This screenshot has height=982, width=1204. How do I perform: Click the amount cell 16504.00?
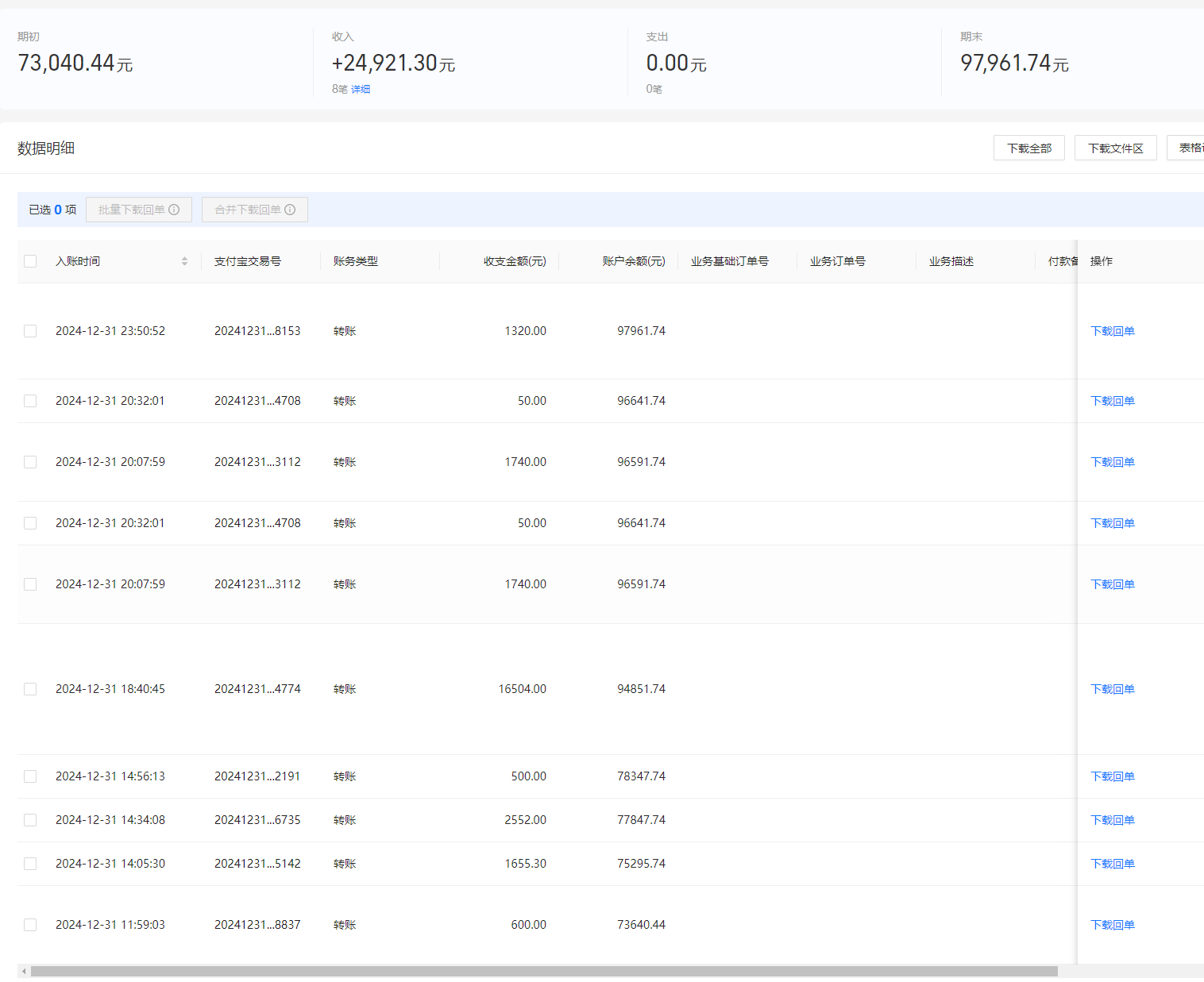(x=523, y=689)
